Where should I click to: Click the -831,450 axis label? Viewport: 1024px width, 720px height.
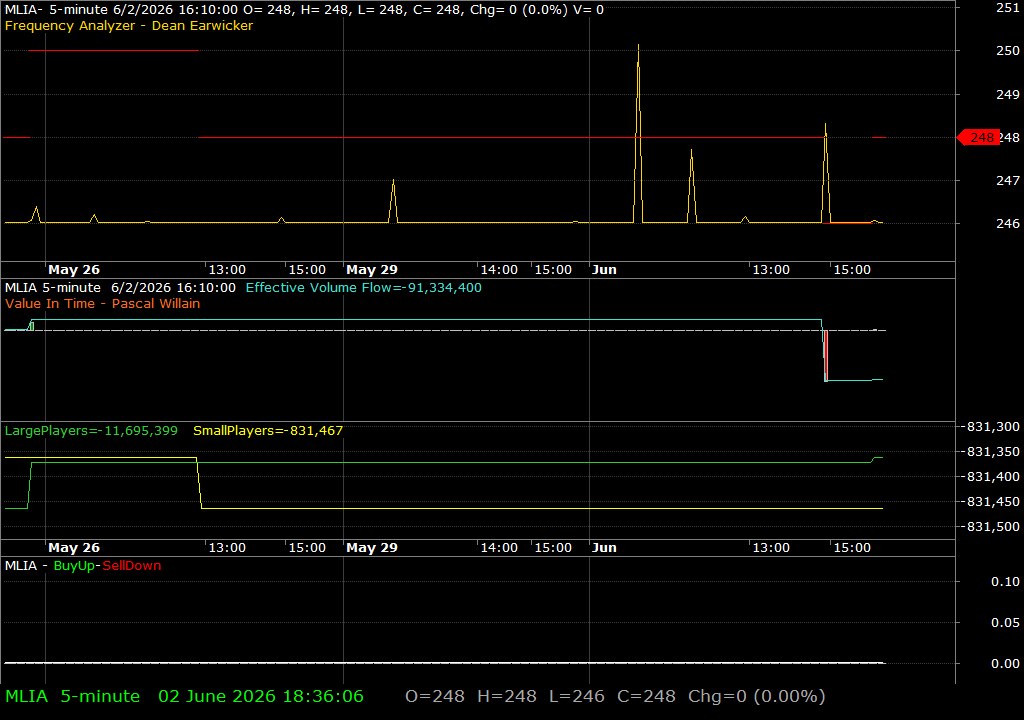tap(993, 502)
